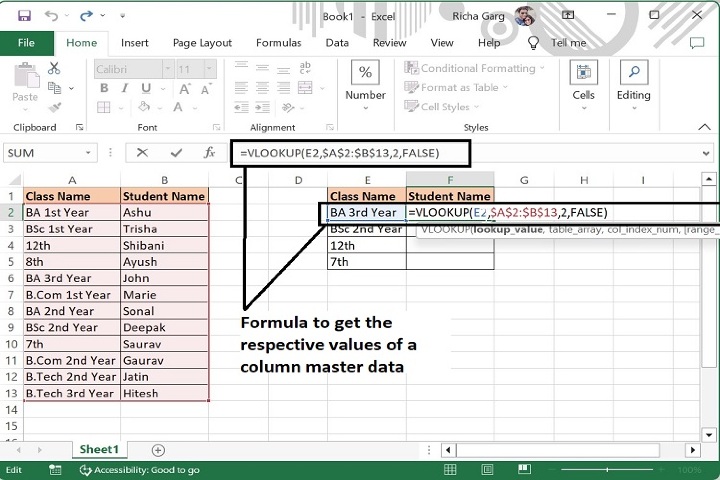Image resolution: width=720 pixels, height=480 pixels.
Task: Click the Format Painter brush icon
Action: pos(54,107)
